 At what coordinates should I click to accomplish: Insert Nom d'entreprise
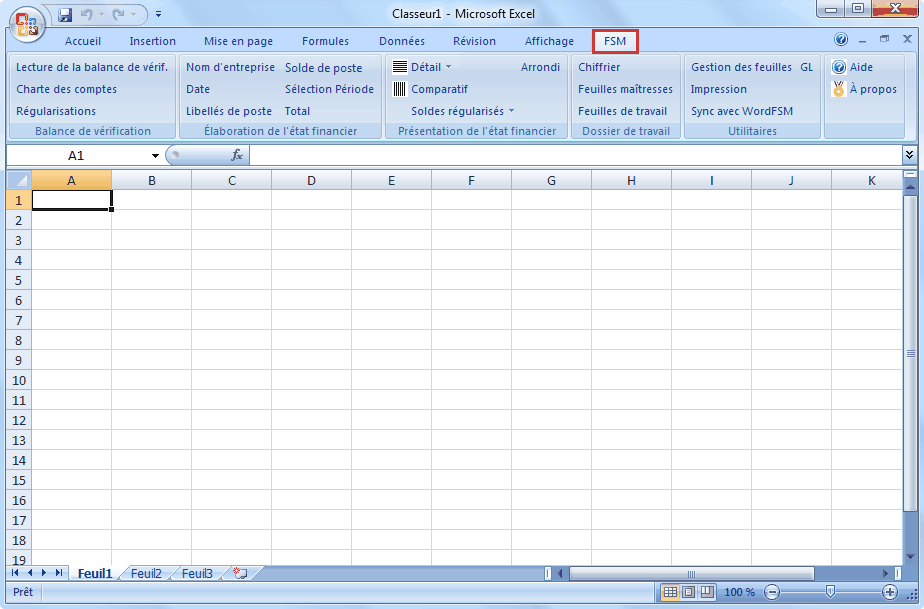(x=230, y=67)
